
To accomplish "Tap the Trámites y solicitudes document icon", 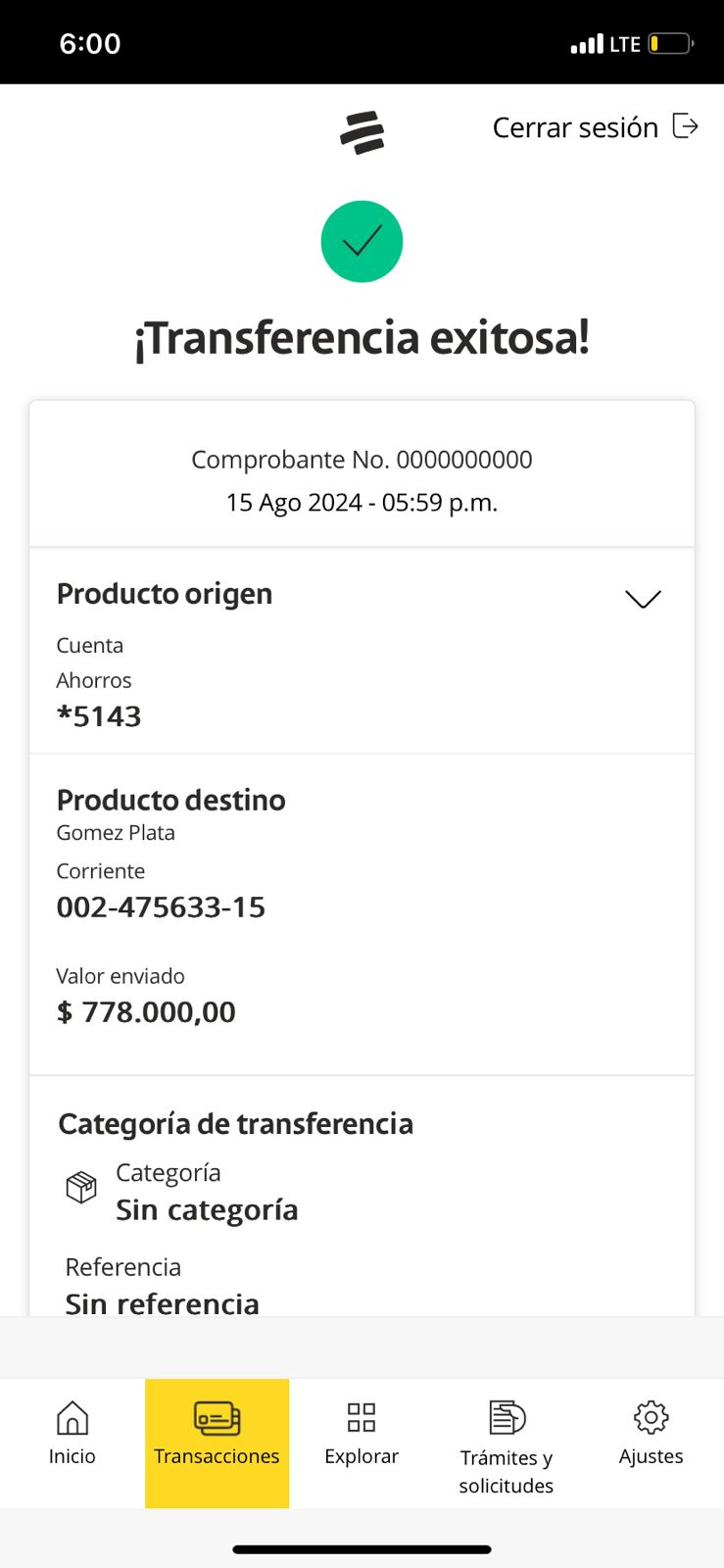I will (x=507, y=1417).
